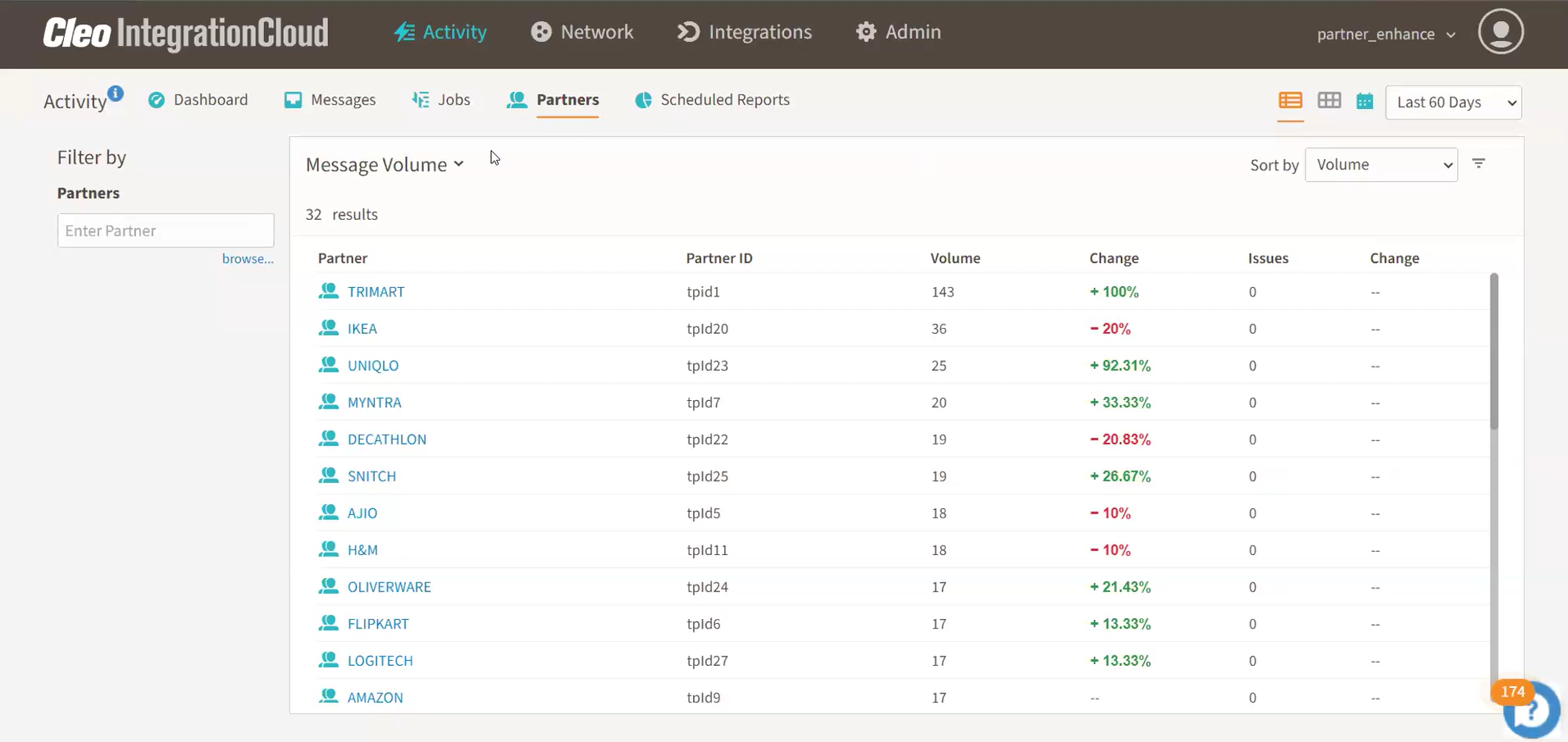The height and width of the screenshot is (742, 1568).
Task: Expand the partner_enhance account menu
Action: click(1386, 34)
